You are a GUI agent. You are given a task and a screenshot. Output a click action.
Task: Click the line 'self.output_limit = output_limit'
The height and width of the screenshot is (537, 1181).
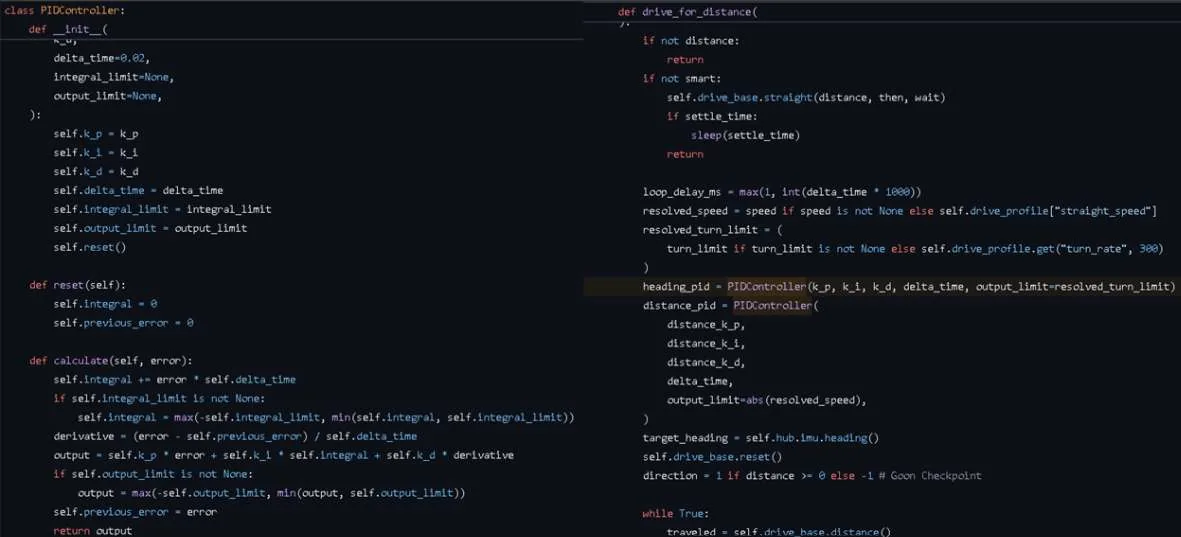150,227
